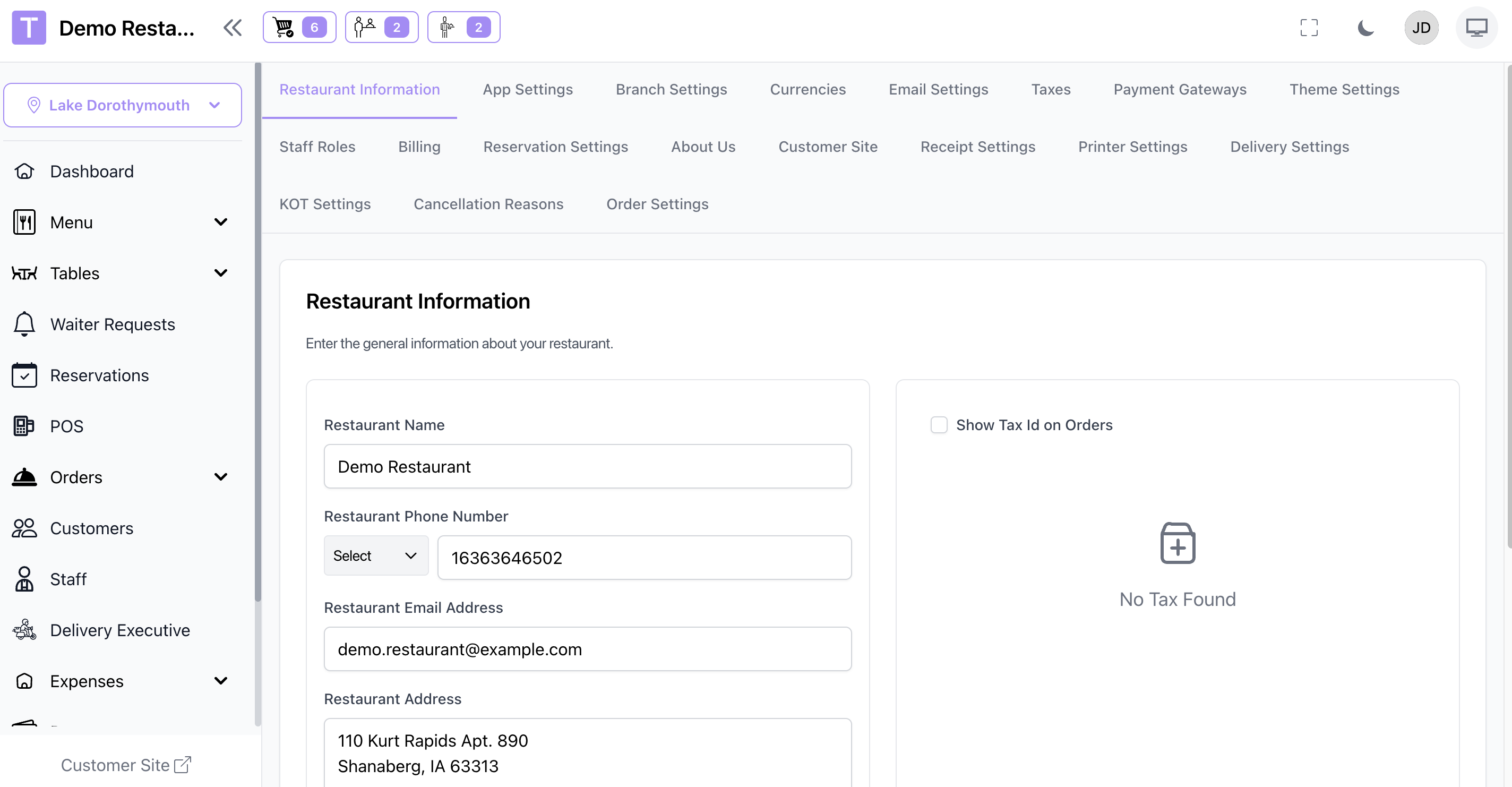Expand the Orders sidebar menu
1512x787 pixels.
[220, 477]
